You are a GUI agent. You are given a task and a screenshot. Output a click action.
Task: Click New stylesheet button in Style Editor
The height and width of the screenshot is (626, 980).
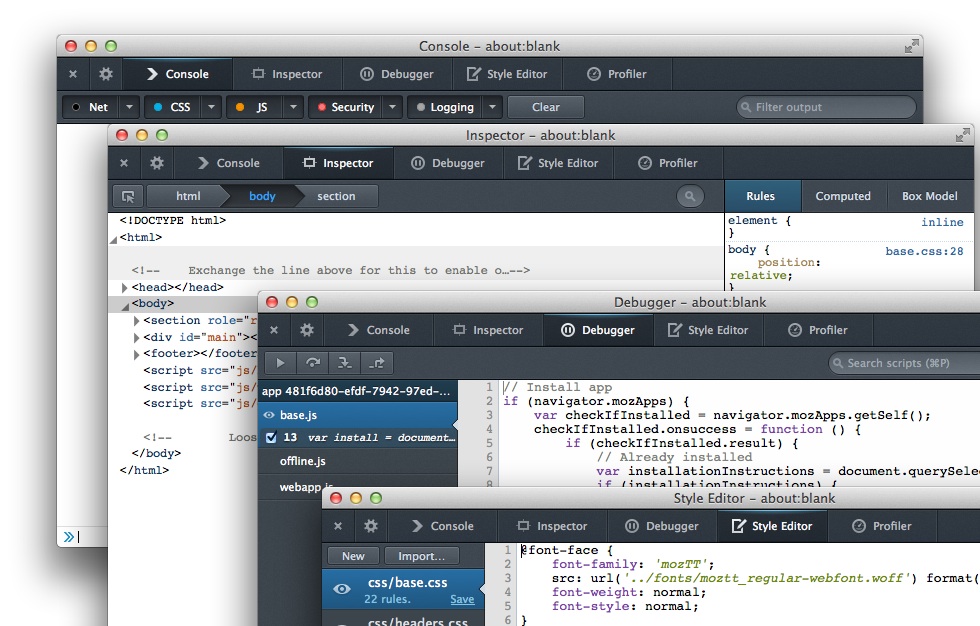tap(353, 556)
